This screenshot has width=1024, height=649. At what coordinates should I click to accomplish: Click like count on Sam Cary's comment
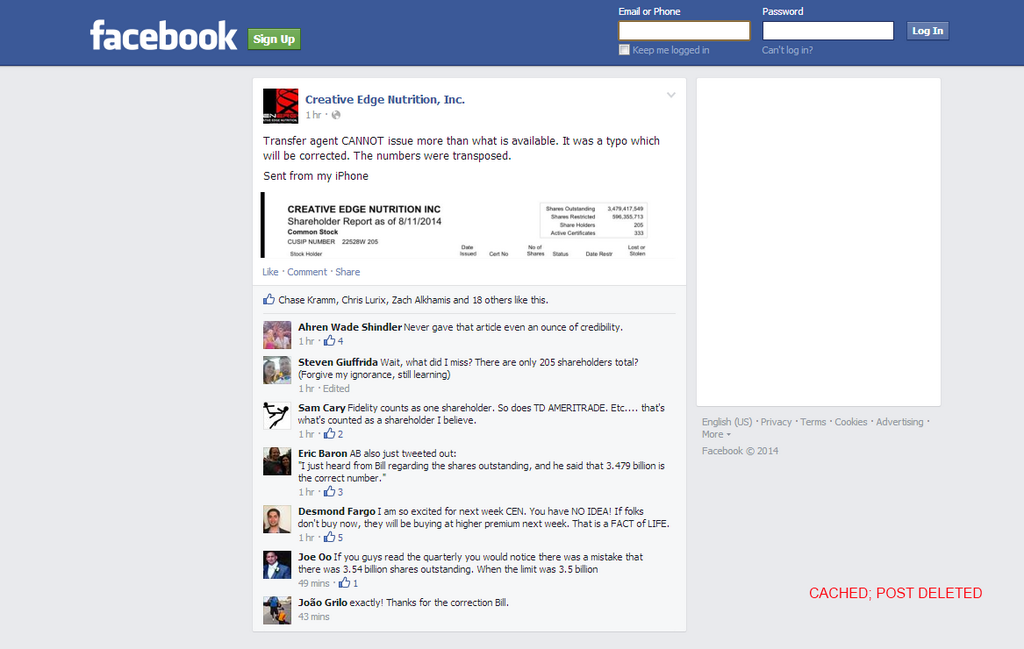[x=333, y=434]
